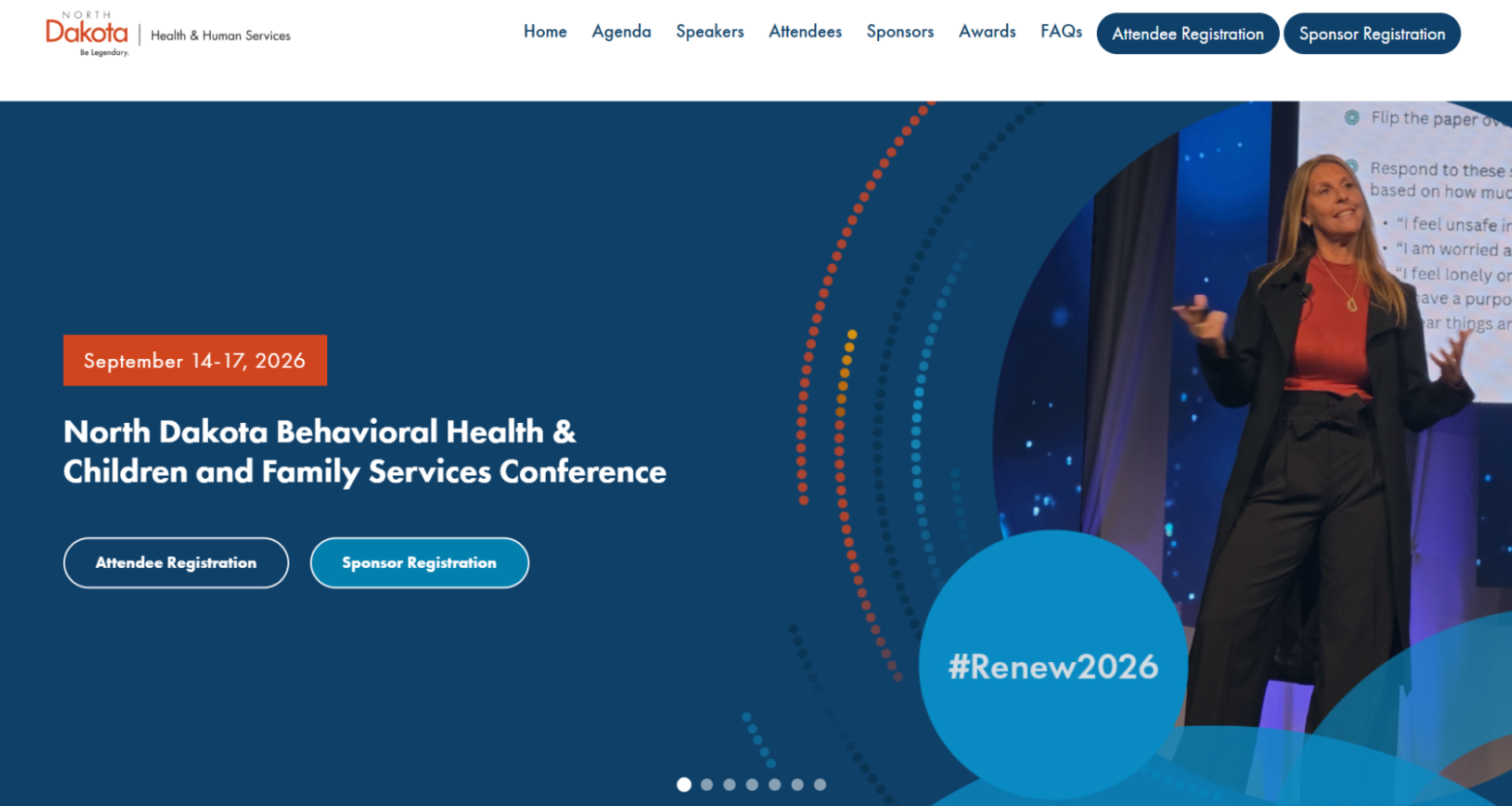Switch to the third carousel slide dot
This screenshot has width=1512, height=806.
729,785
